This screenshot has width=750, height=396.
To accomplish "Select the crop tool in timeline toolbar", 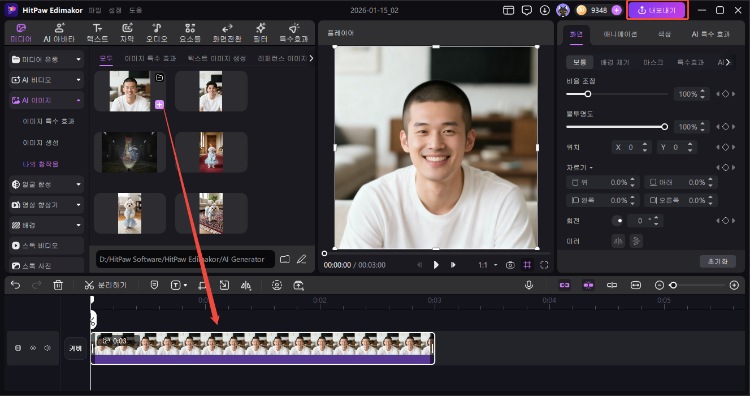I will click(x=202, y=286).
